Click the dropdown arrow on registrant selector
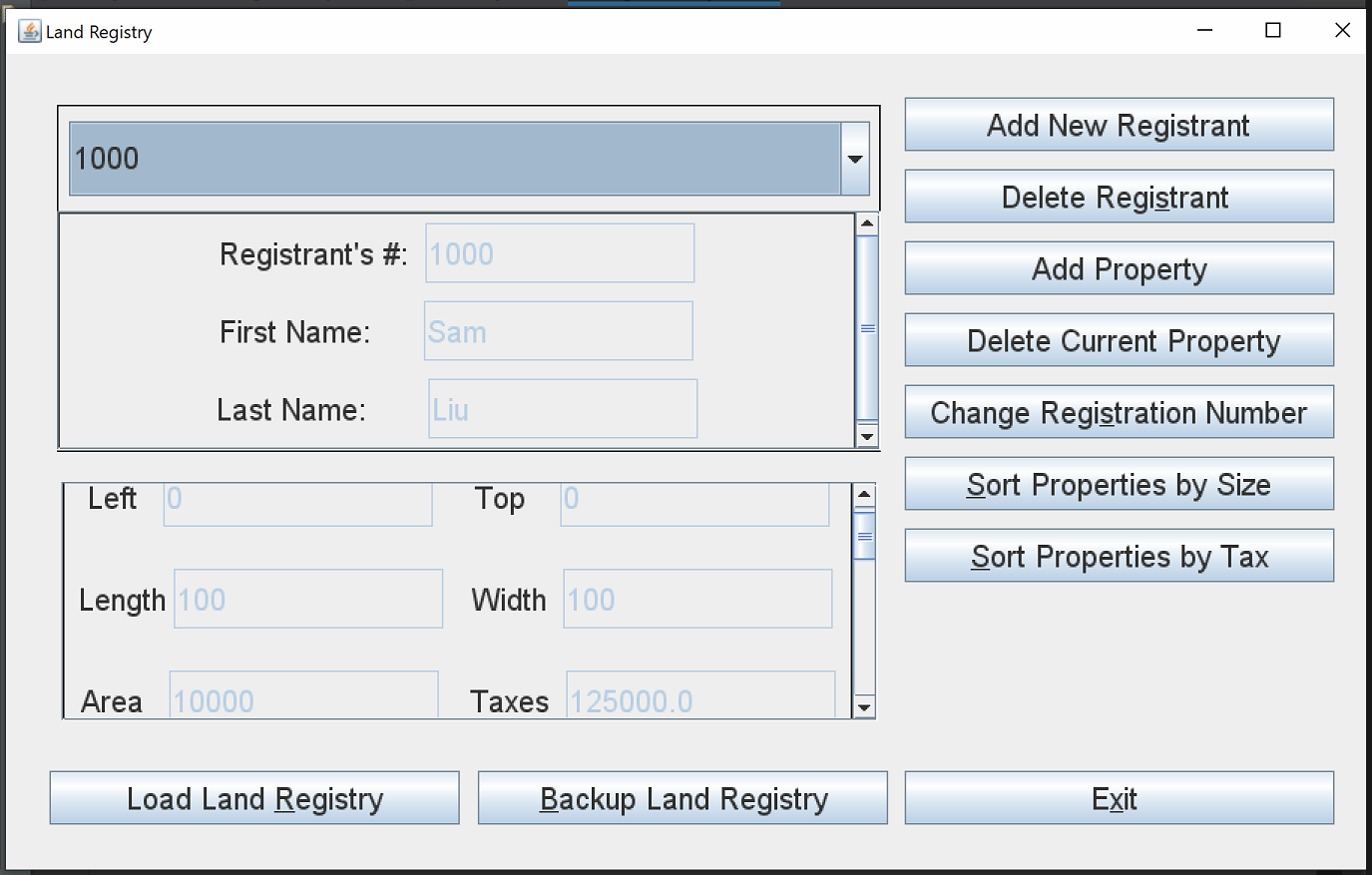1372x875 pixels. point(854,159)
